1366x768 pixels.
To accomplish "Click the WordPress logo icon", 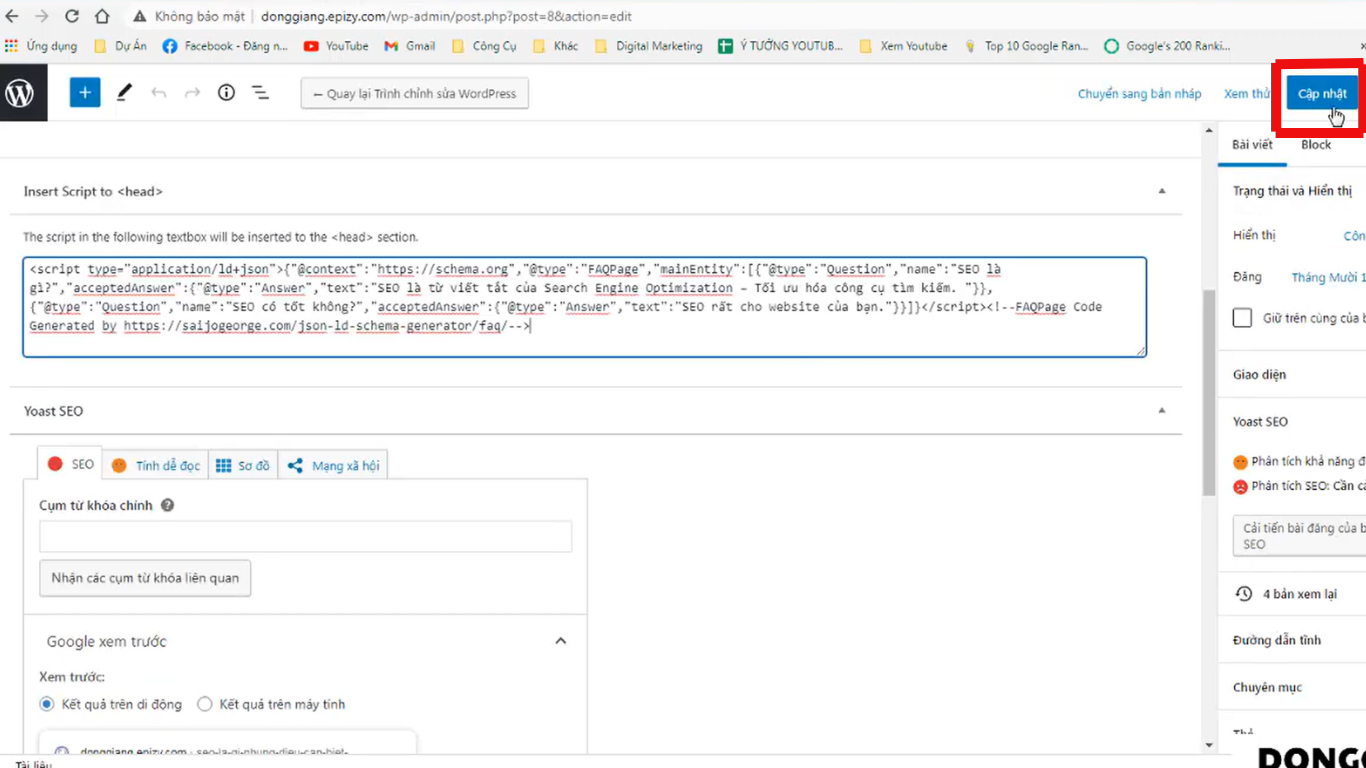I will point(20,93).
